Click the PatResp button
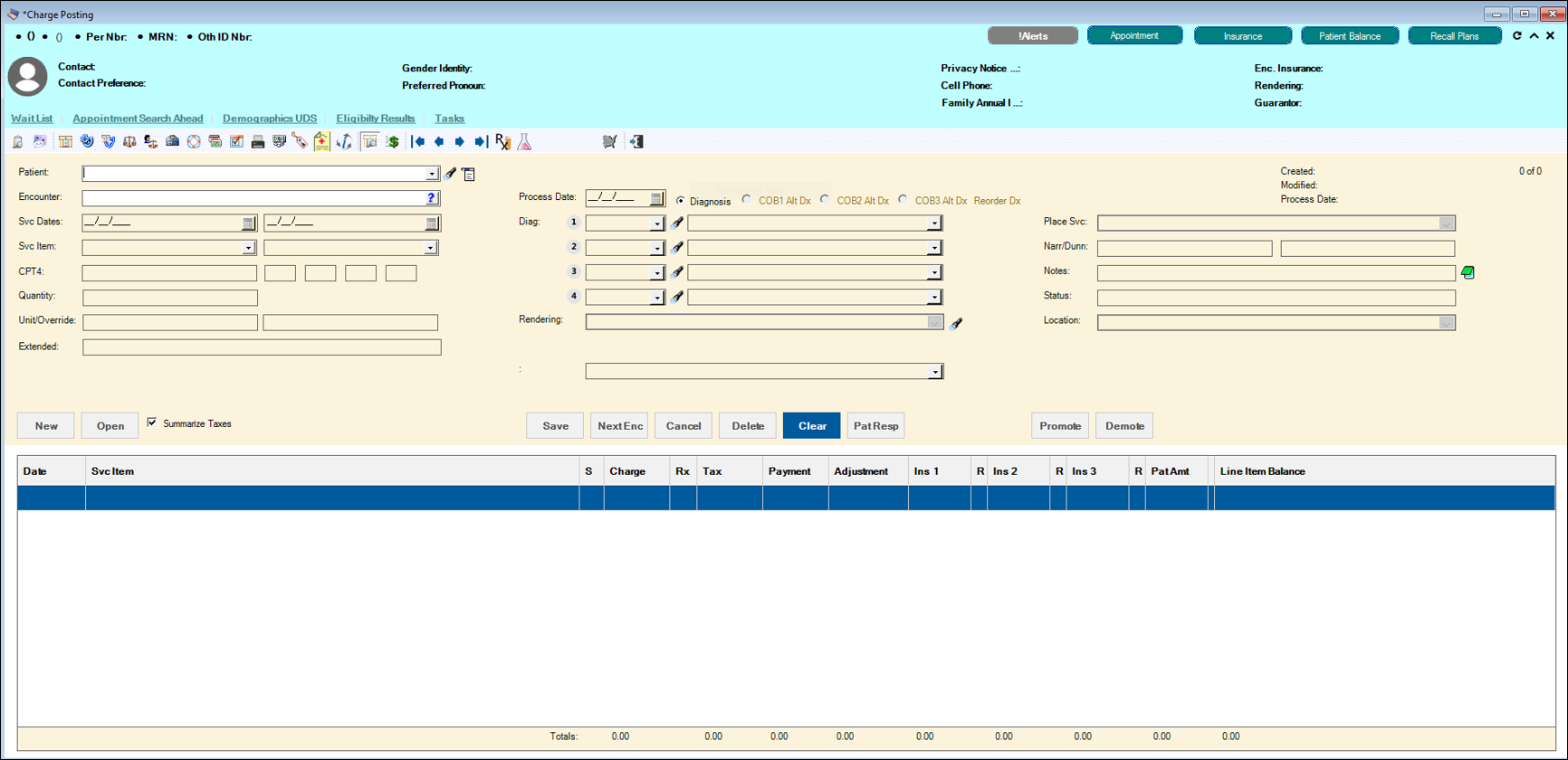The image size is (1568, 760). coord(876,426)
